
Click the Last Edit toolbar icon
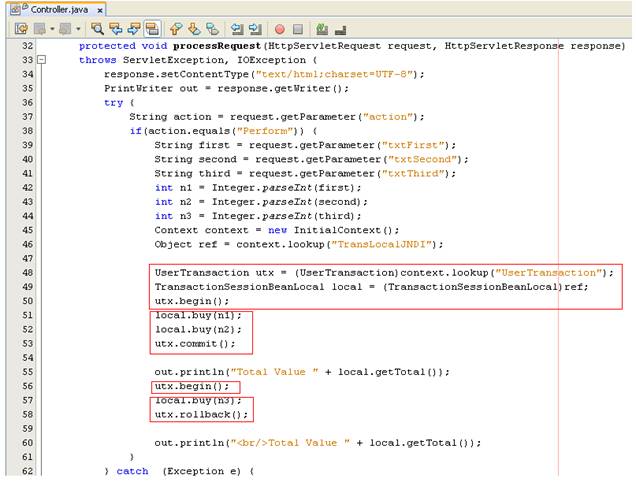(x=21, y=29)
